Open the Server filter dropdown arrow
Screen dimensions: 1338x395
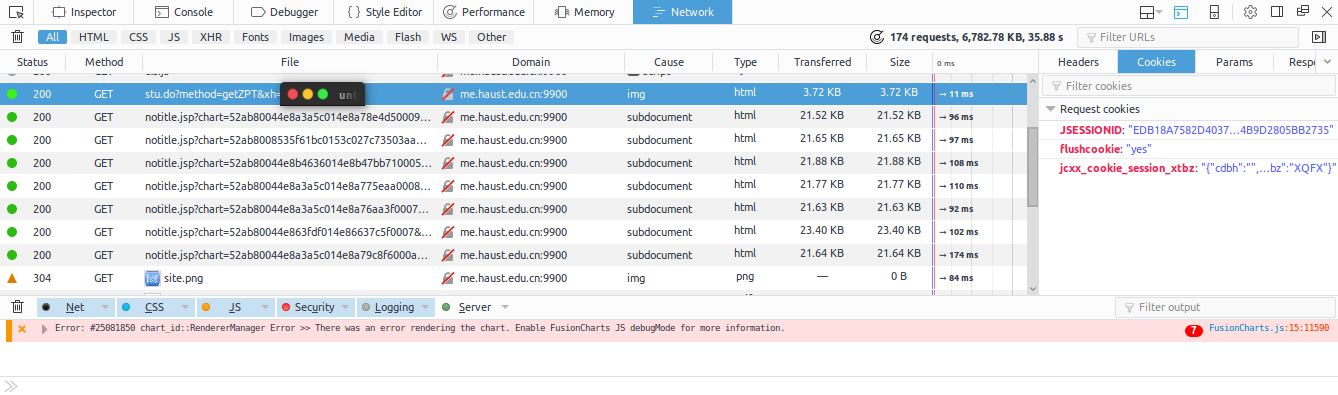505,307
